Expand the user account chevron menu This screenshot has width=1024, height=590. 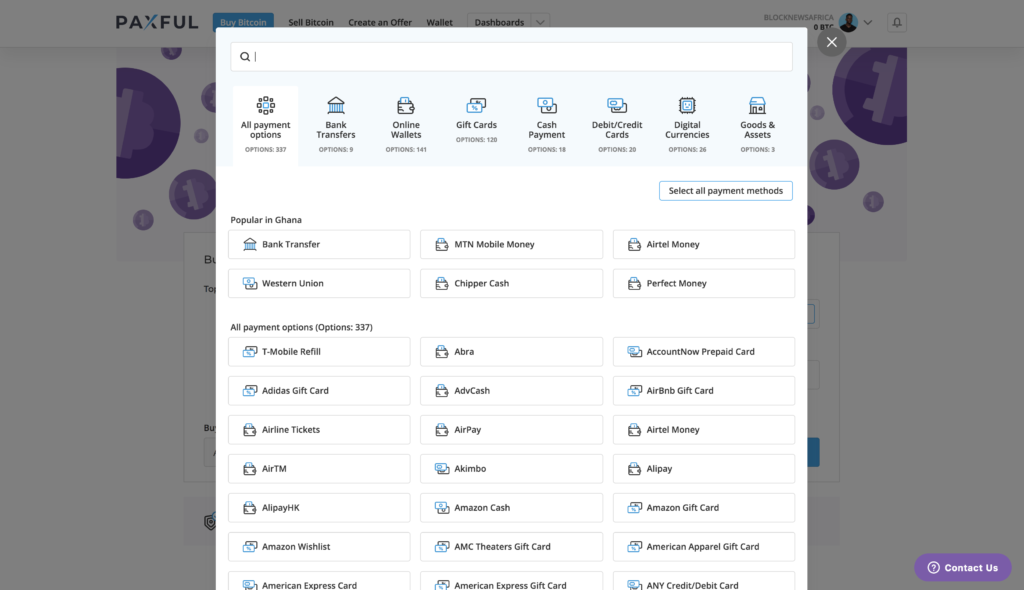pos(868,22)
